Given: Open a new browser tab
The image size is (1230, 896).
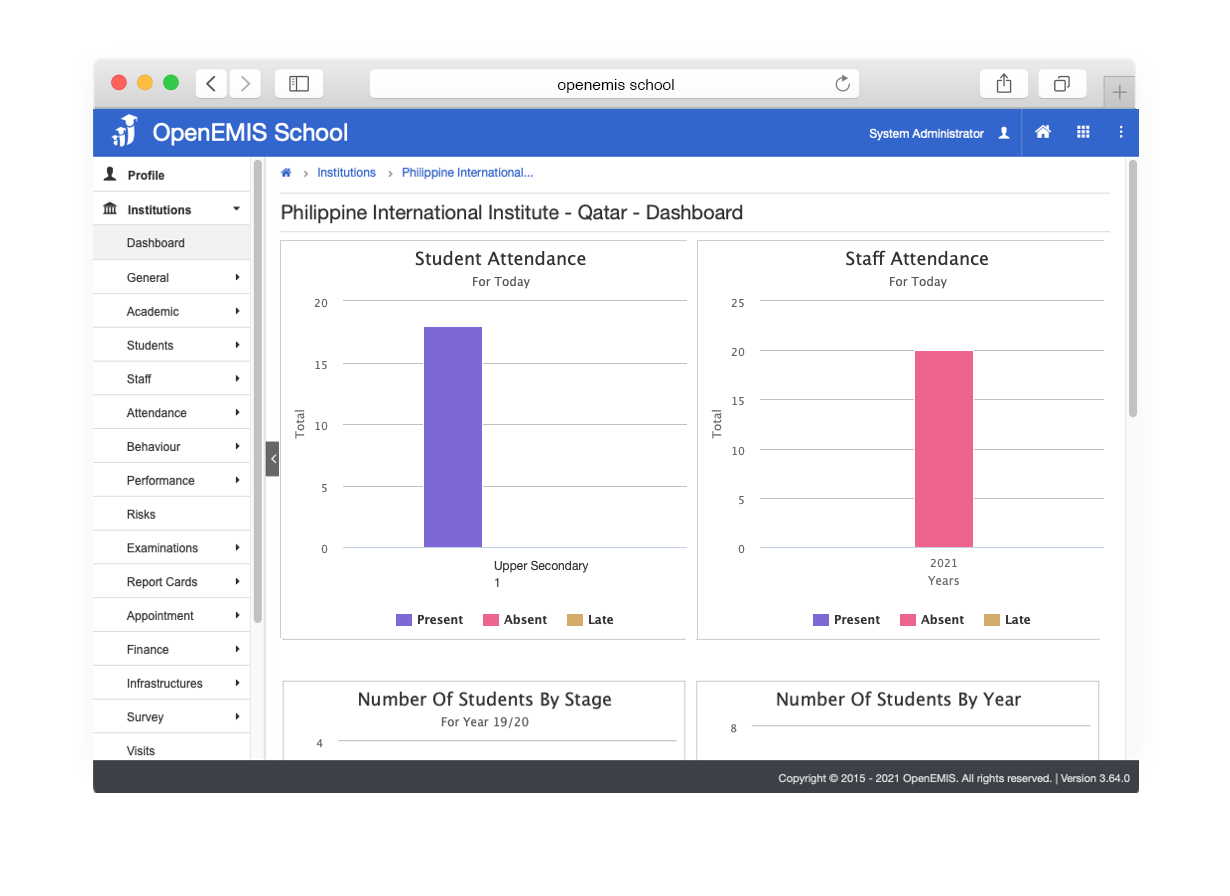Looking at the screenshot, I should pos(1119,92).
